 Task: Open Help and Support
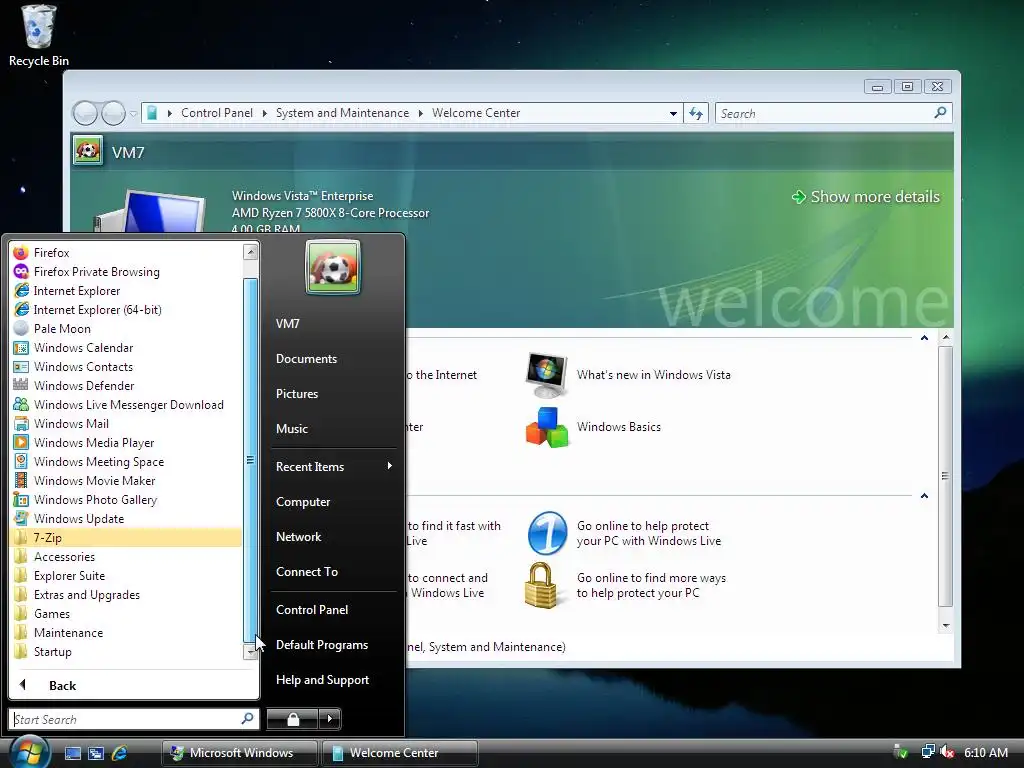point(333,680)
